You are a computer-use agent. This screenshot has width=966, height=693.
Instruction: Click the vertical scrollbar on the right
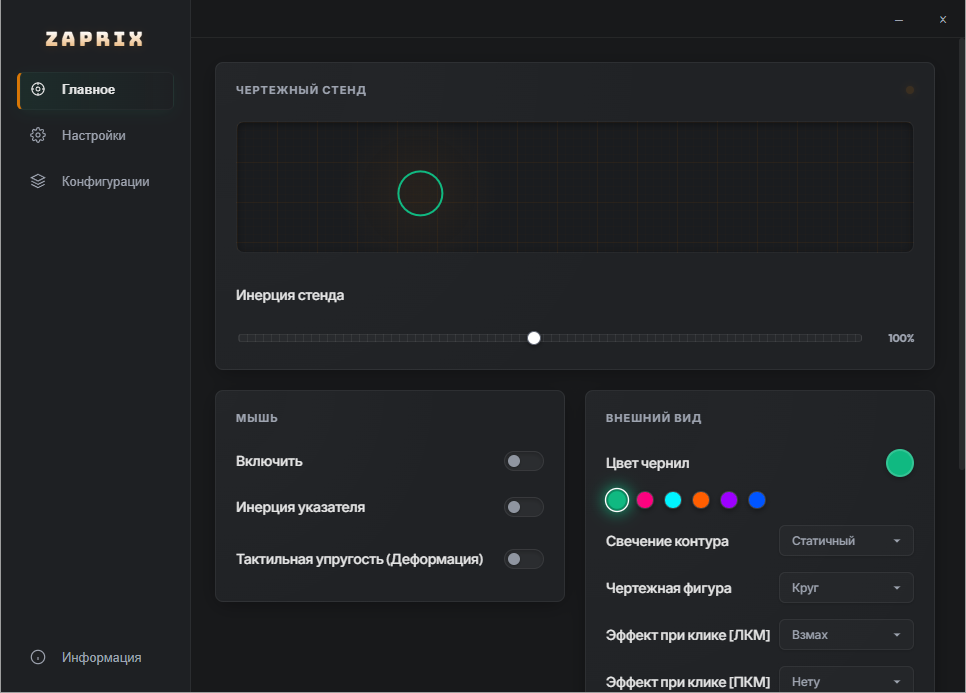coord(962,254)
